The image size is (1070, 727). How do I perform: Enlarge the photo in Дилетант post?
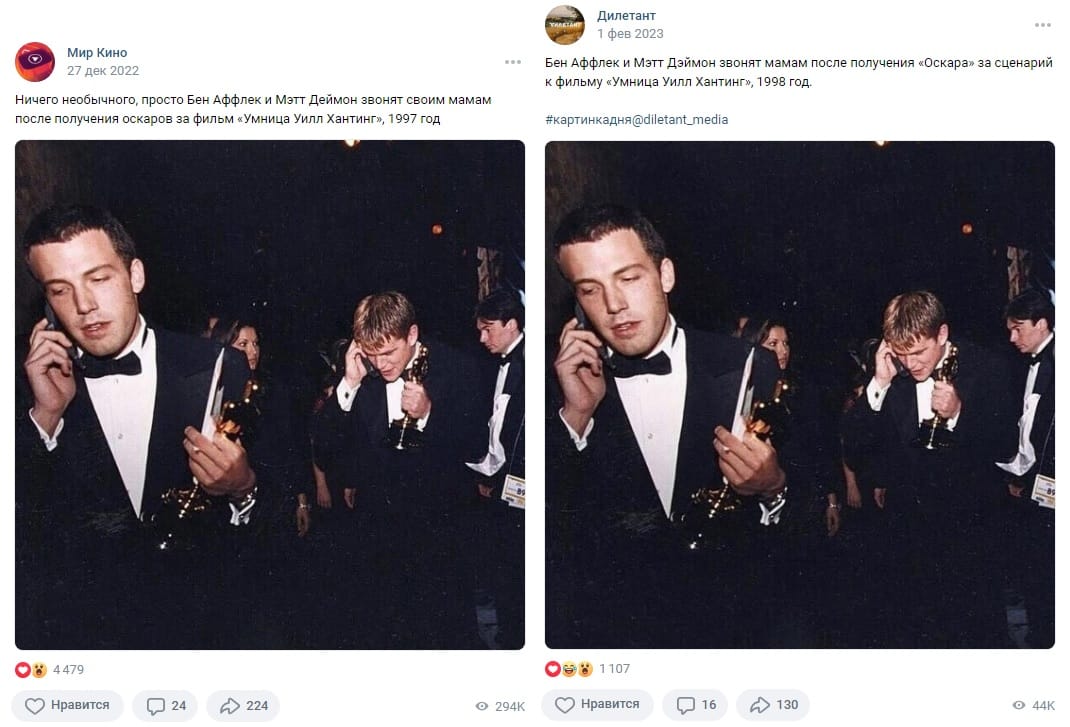(x=800, y=395)
